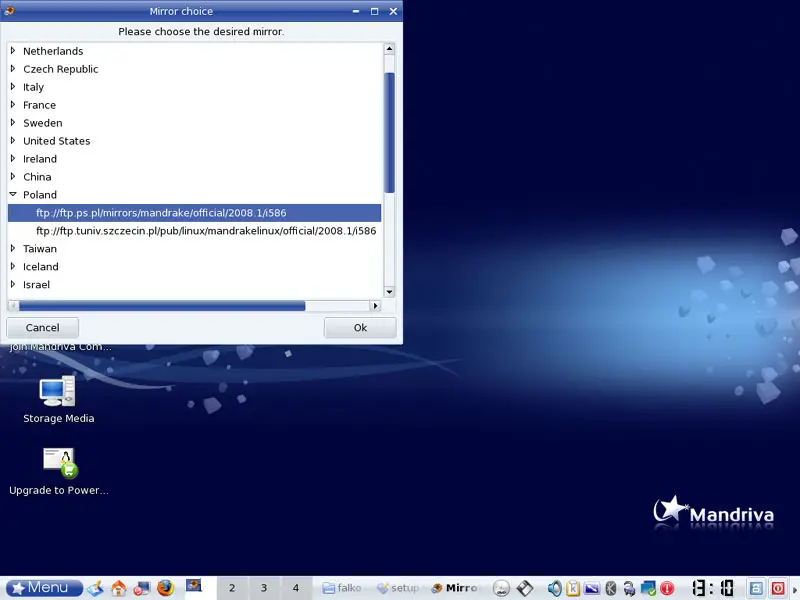The width and height of the screenshot is (800, 600).
Task: Click the horizontal scrollbar right arrow
Action: tap(376, 306)
